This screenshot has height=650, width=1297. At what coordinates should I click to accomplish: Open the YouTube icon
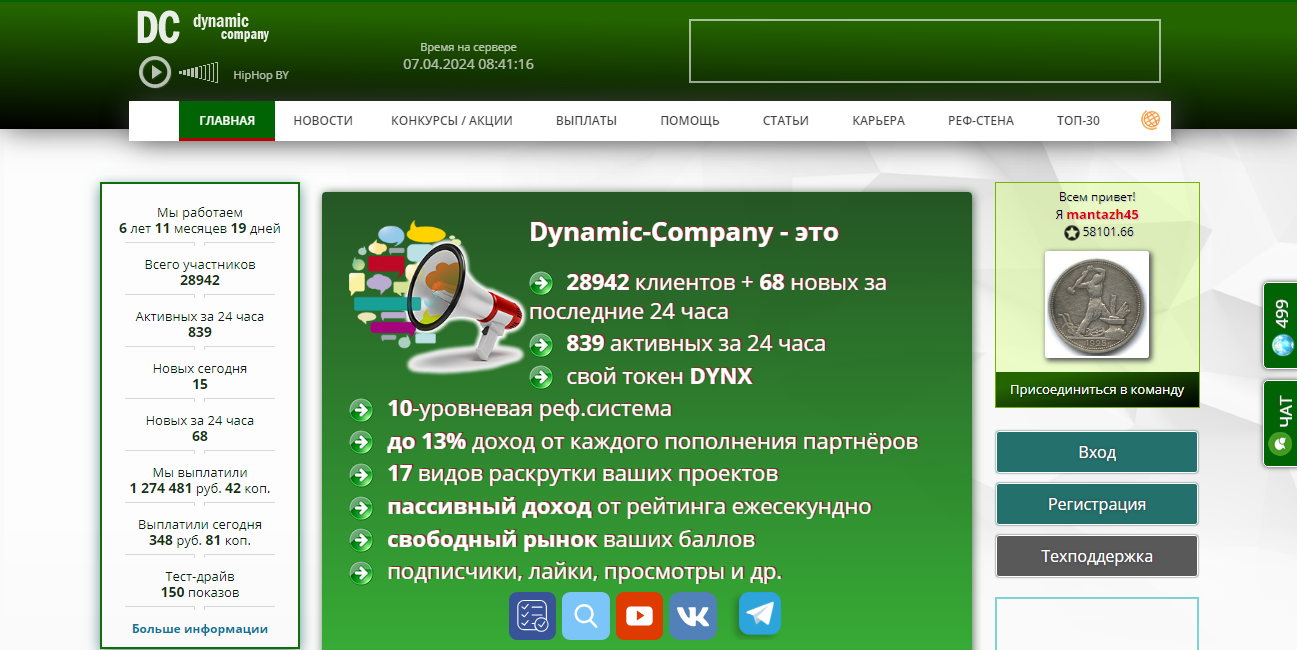pos(639,616)
